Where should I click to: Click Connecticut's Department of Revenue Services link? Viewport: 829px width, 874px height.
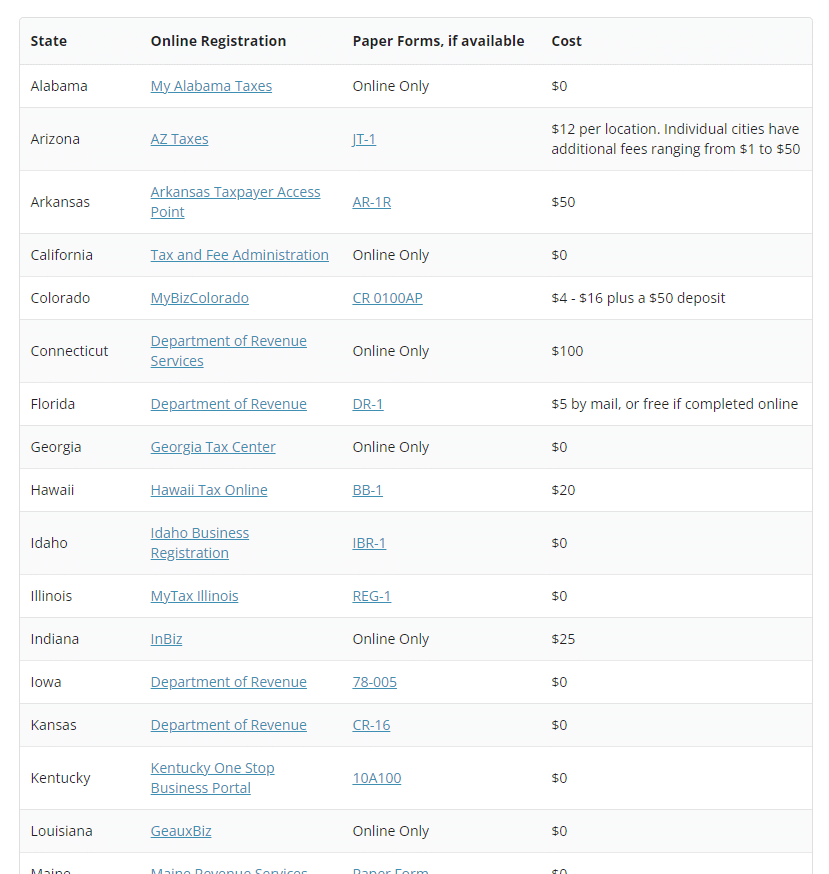tap(228, 341)
